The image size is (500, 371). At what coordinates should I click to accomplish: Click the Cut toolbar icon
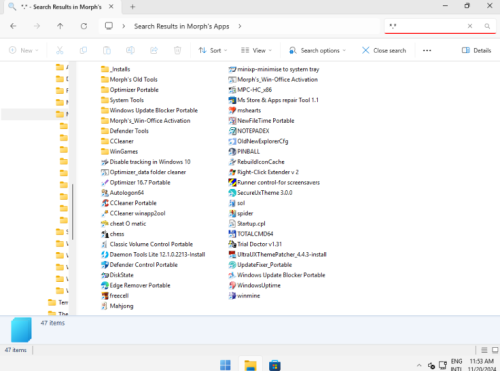(60, 50)
